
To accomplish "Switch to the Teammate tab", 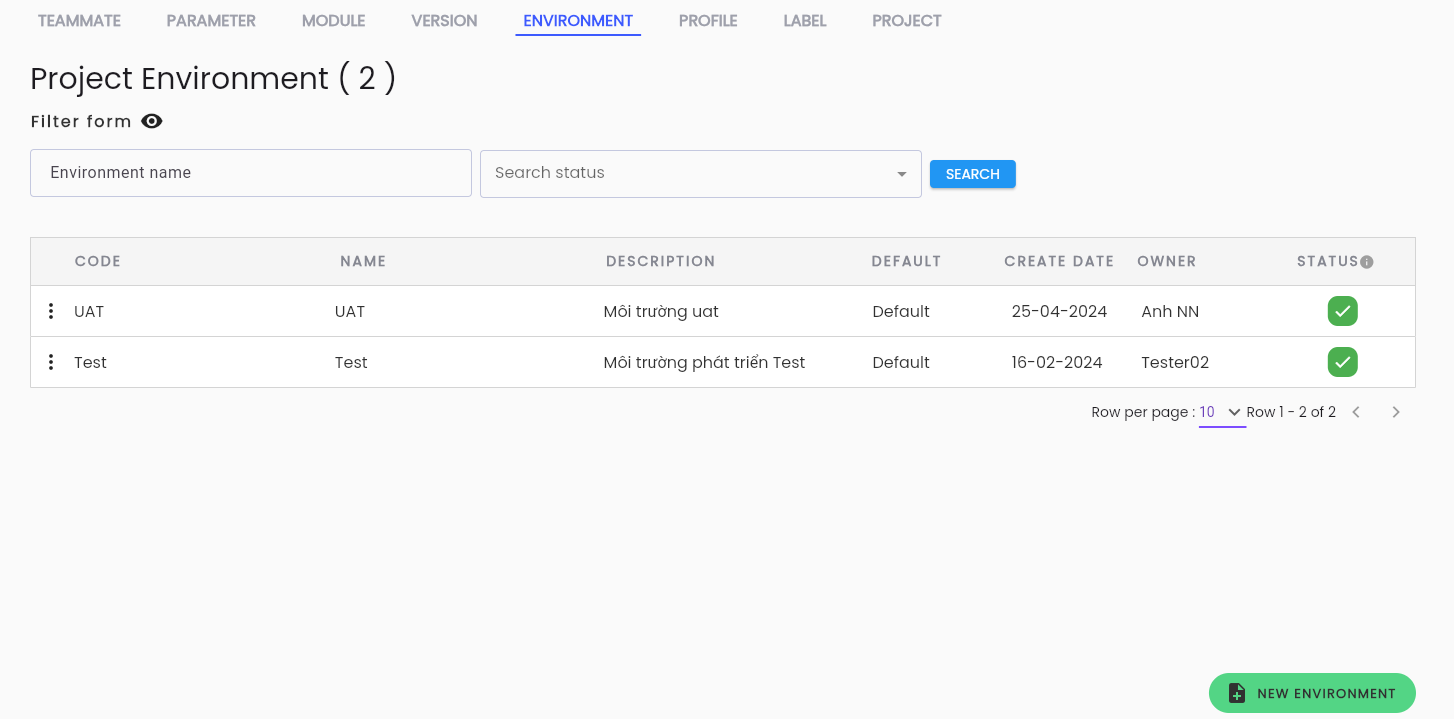I will coord(79,21).
